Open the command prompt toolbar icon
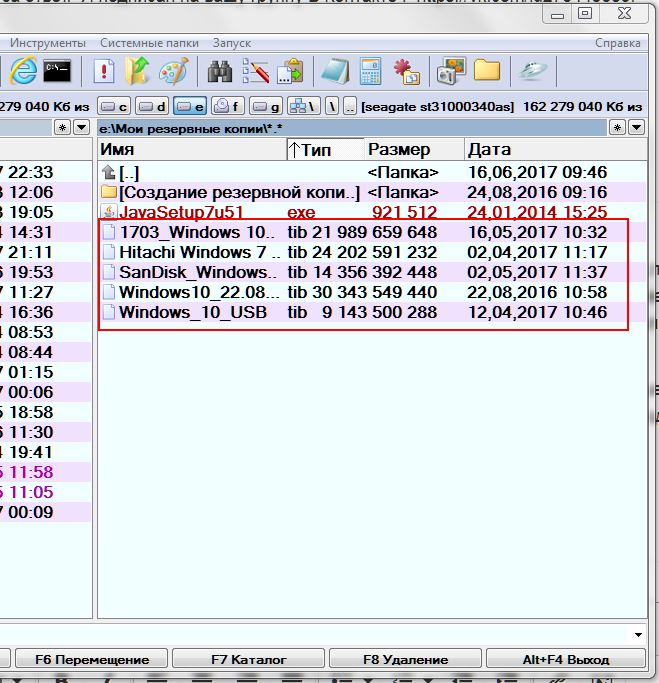Viewport: 659px width, 683px height. pos(57,71)
